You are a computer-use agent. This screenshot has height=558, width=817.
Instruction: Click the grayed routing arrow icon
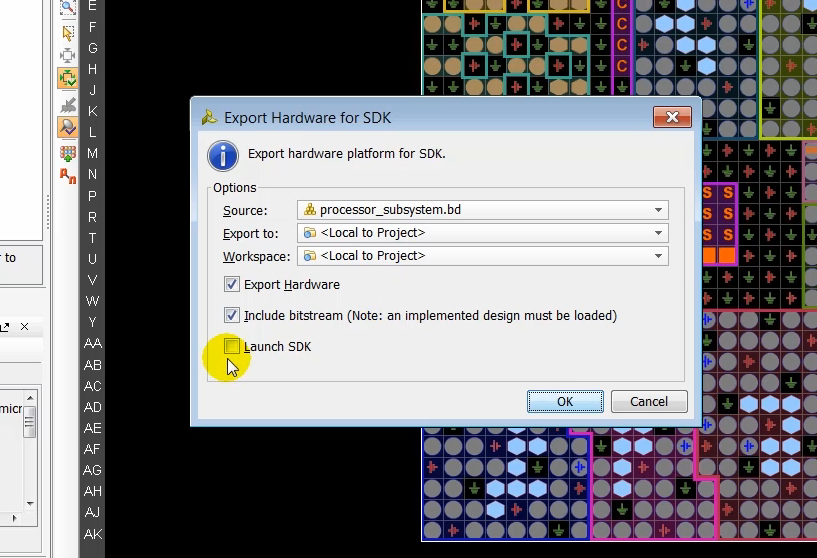pyautogui.click(x=68, y=105)
